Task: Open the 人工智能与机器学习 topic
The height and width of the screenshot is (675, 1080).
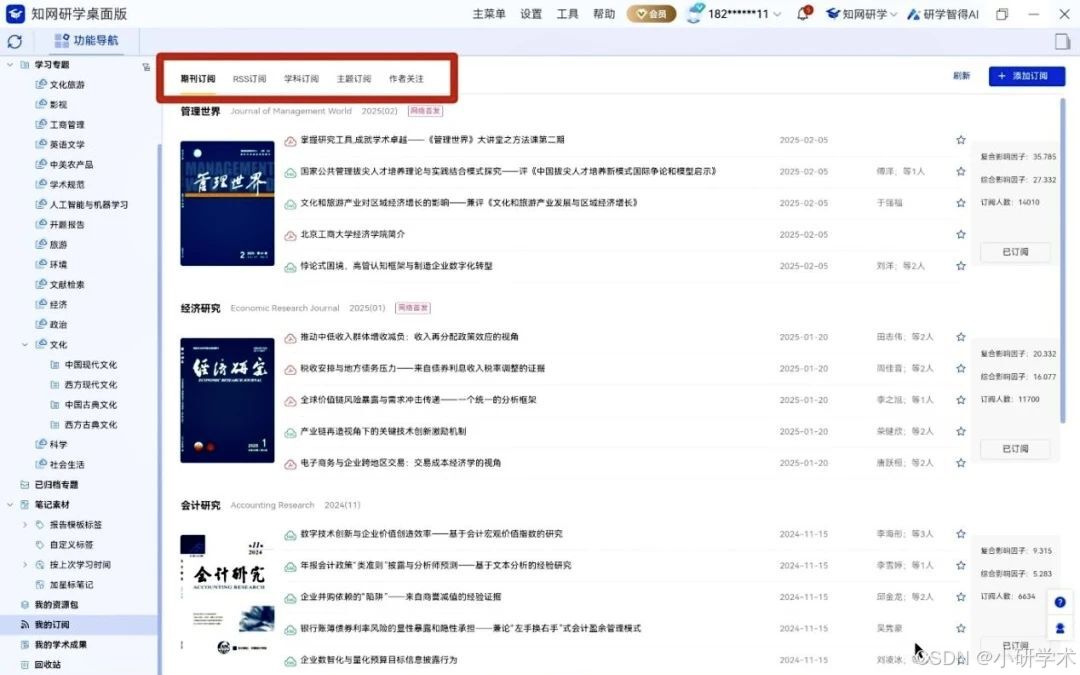Action: pyautogui.click(x=88, y=205)
